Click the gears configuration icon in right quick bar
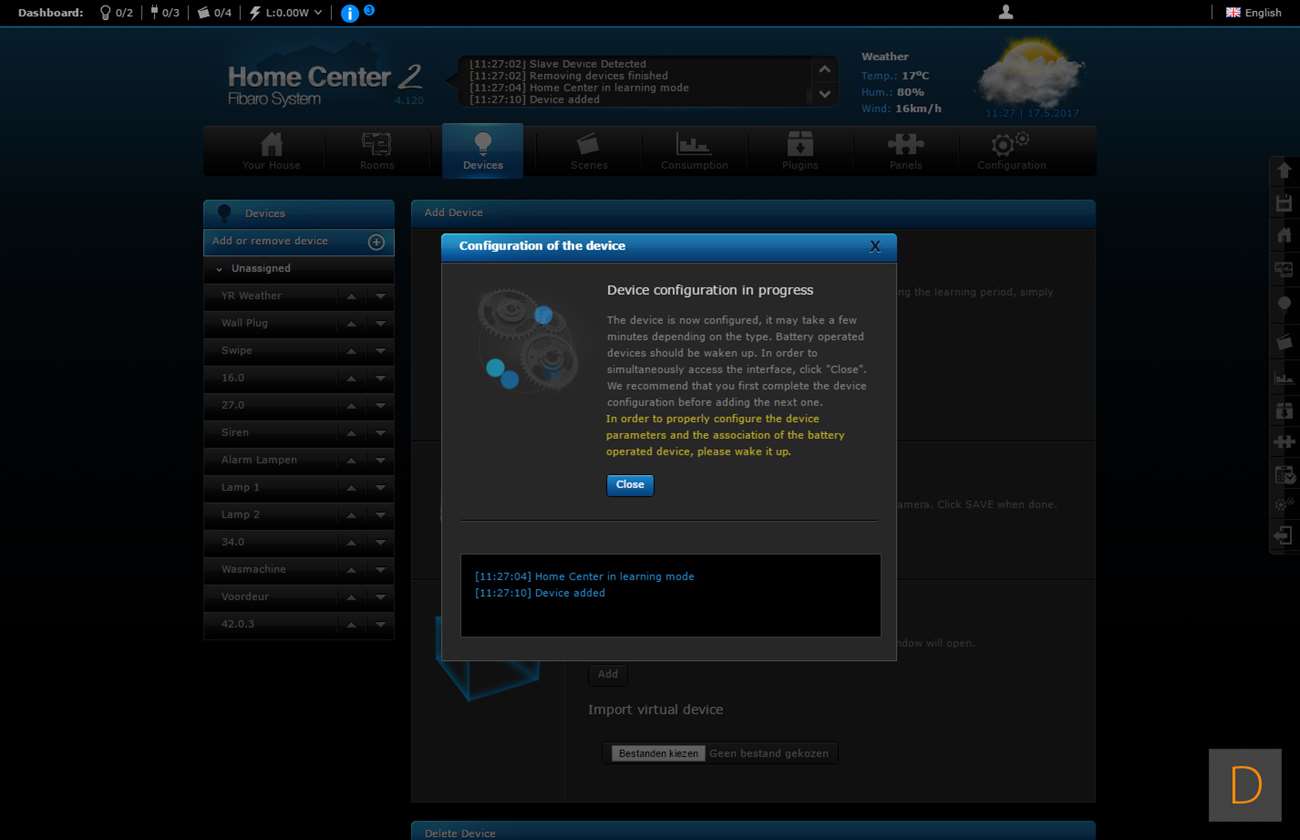The image size is (1300, 840). pos(1284,505)
